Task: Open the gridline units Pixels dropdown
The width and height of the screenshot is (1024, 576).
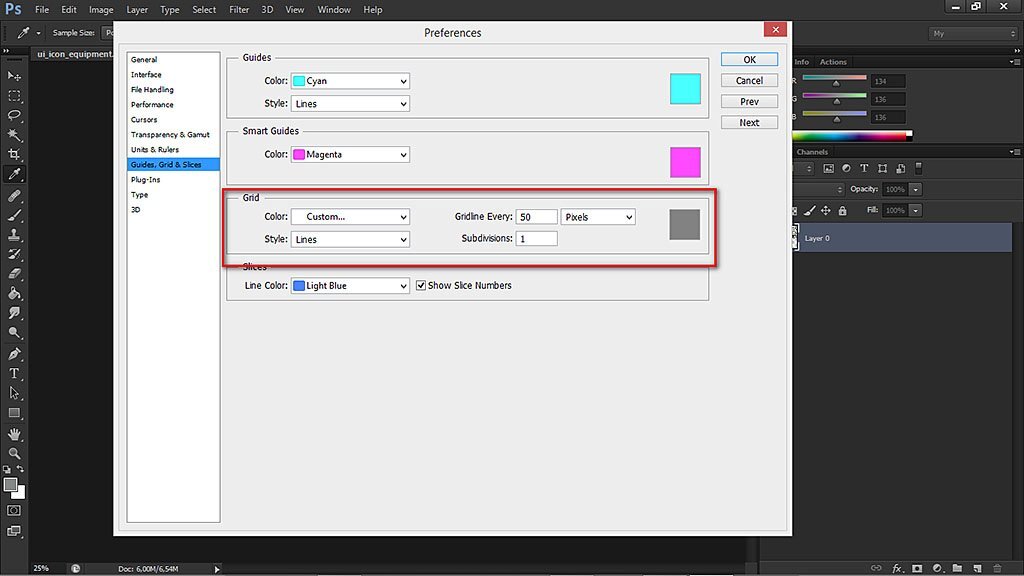Action: tap(598, 217)
